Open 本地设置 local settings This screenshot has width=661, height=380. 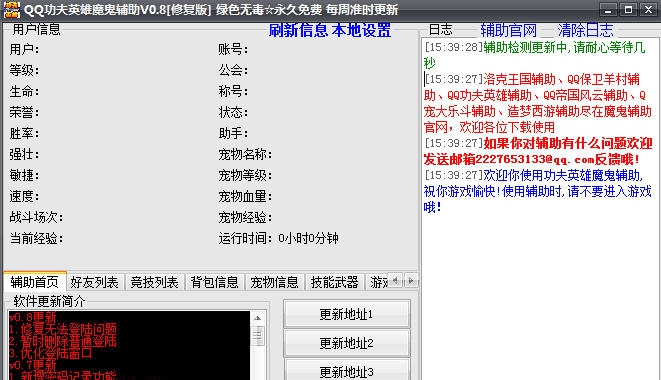361,30
